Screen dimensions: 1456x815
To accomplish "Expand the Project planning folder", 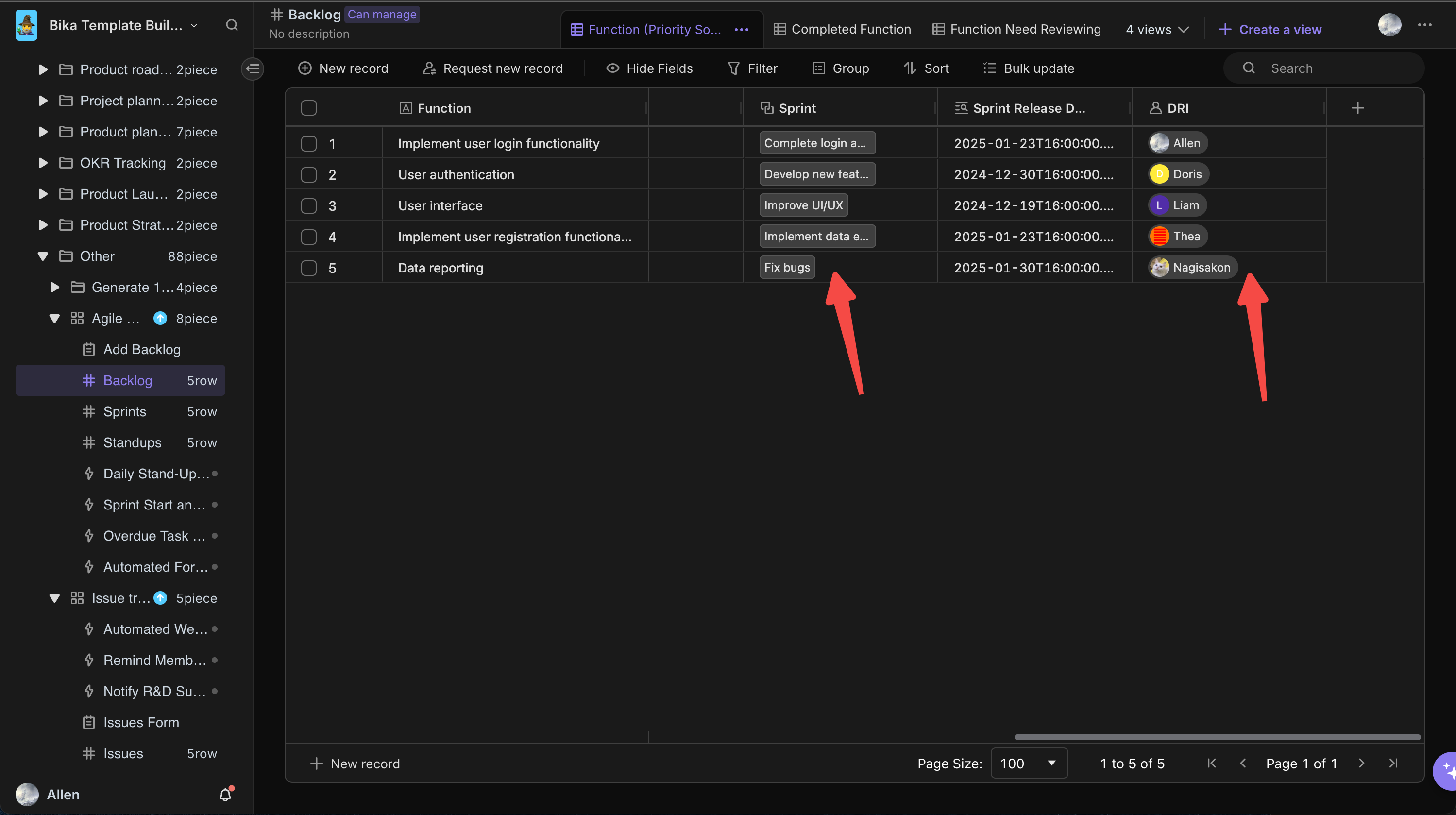I will [x=42, y=101].
